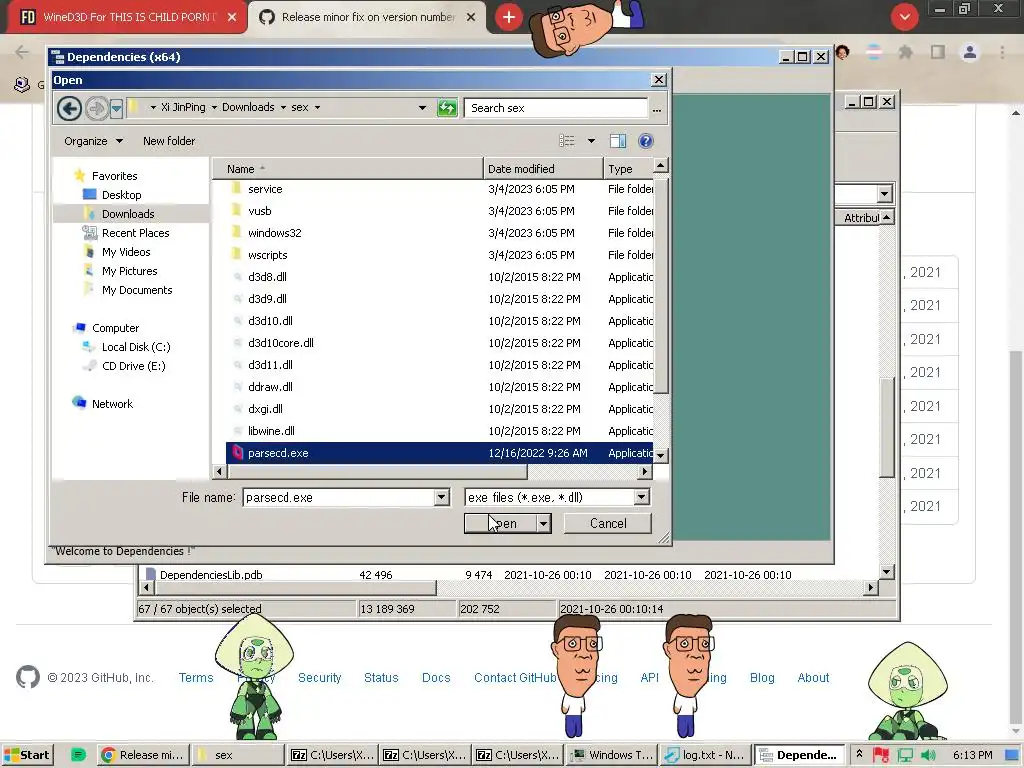Open the browser profile icon

970,52
